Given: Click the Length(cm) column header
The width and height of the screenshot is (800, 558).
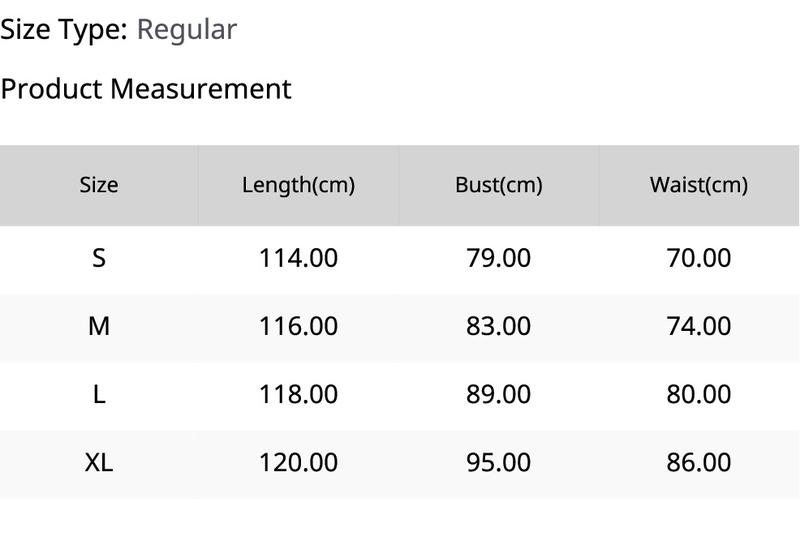Looking at the screenshot, I should [x=298, y=185].
